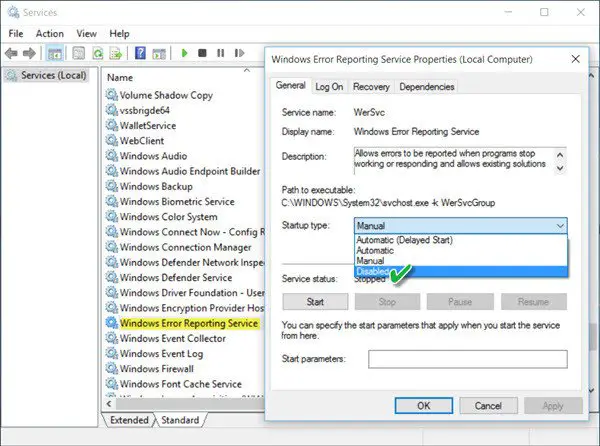
Task: Click the greyed-out Stop button in dialog
Action: tap(387, 302)
